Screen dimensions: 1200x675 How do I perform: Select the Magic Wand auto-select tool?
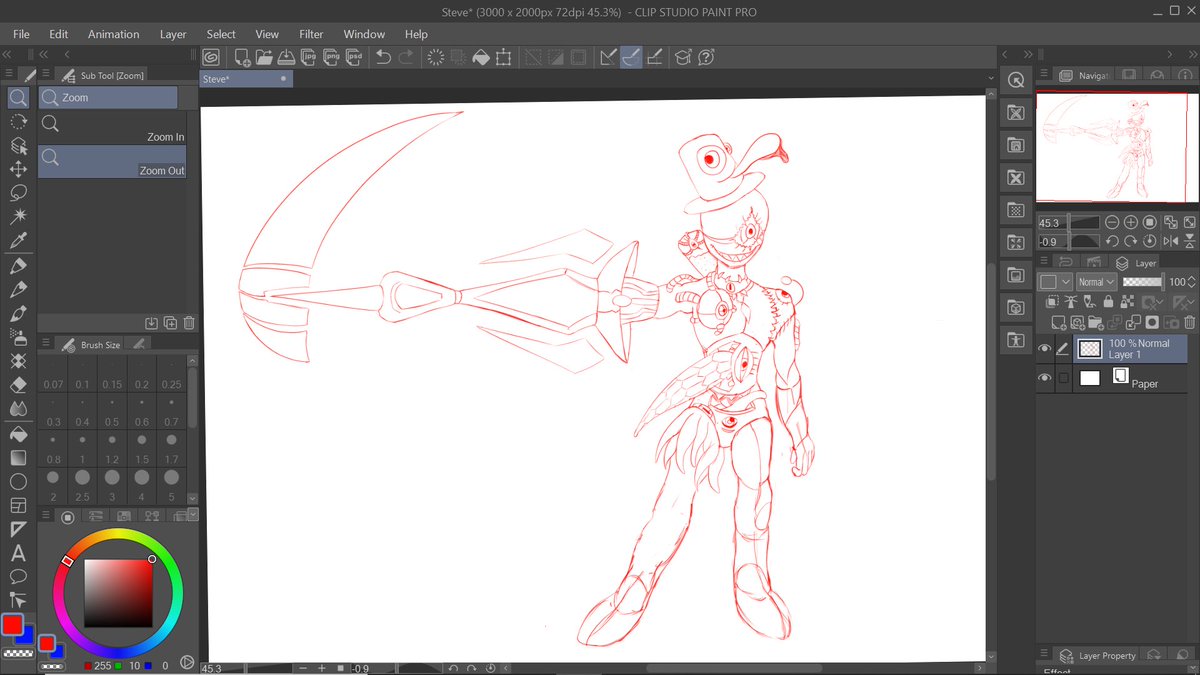click(x=18, y=217)
